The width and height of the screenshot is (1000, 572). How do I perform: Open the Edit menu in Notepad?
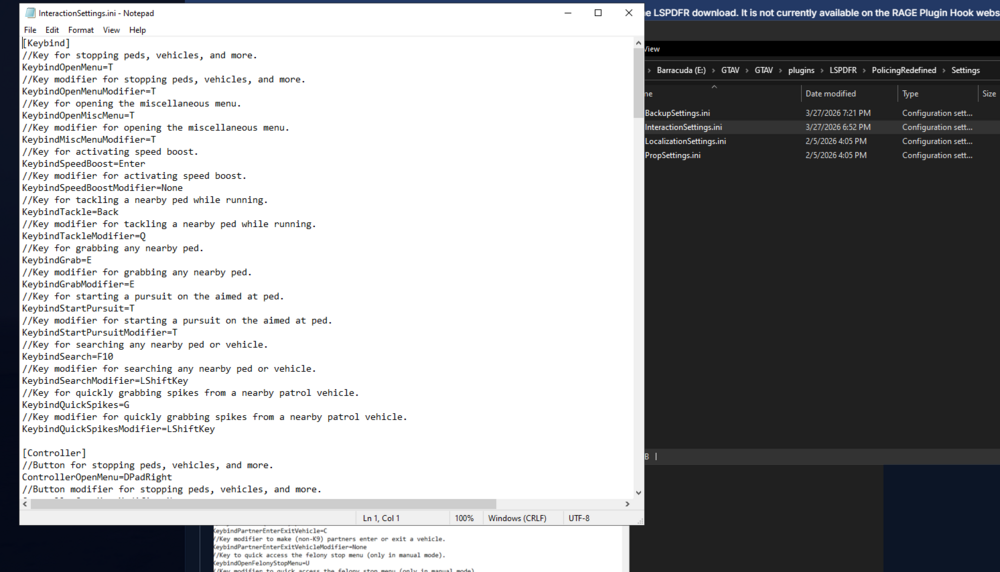[x=52, y=30]
